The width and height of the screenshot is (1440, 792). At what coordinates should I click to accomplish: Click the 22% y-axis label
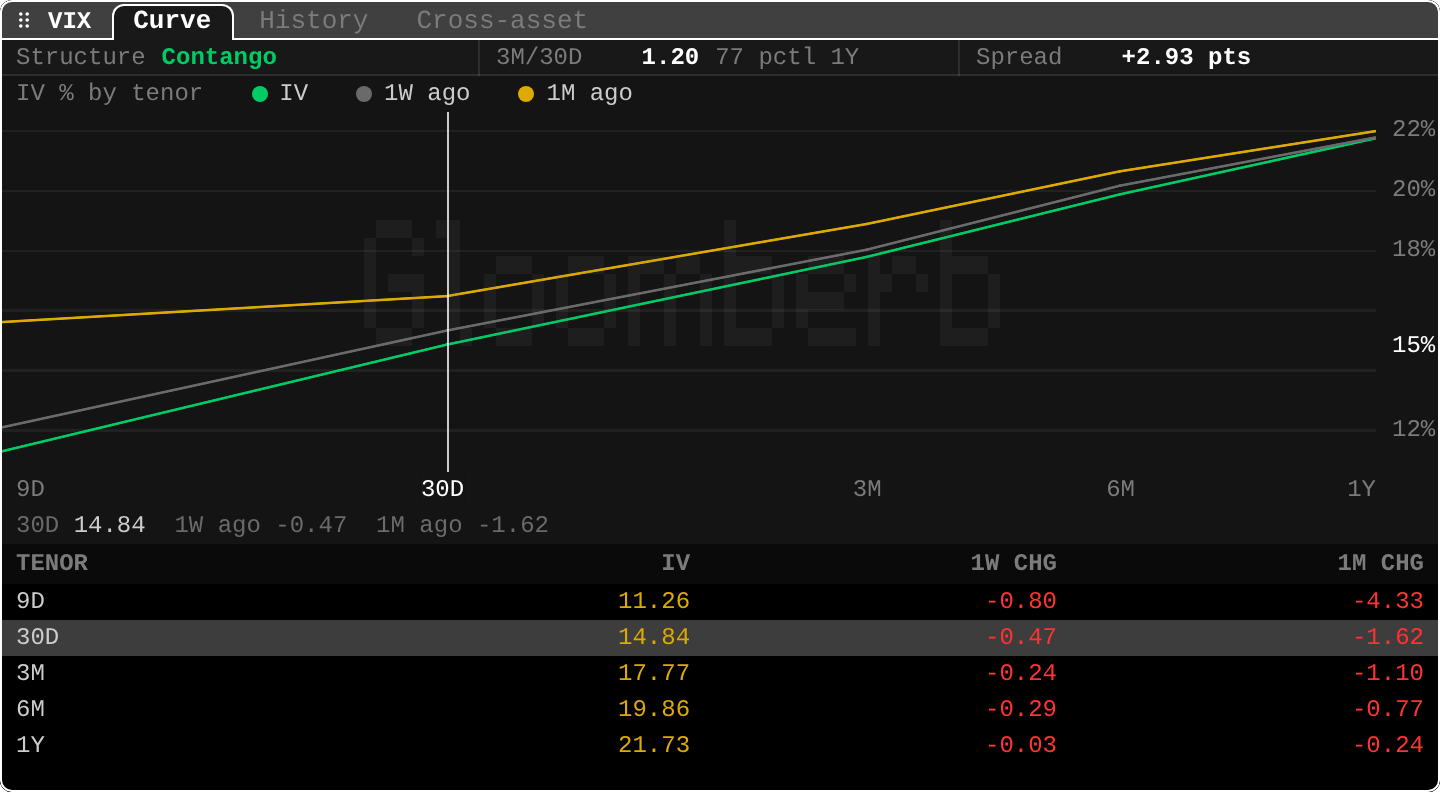[1414, 129]
